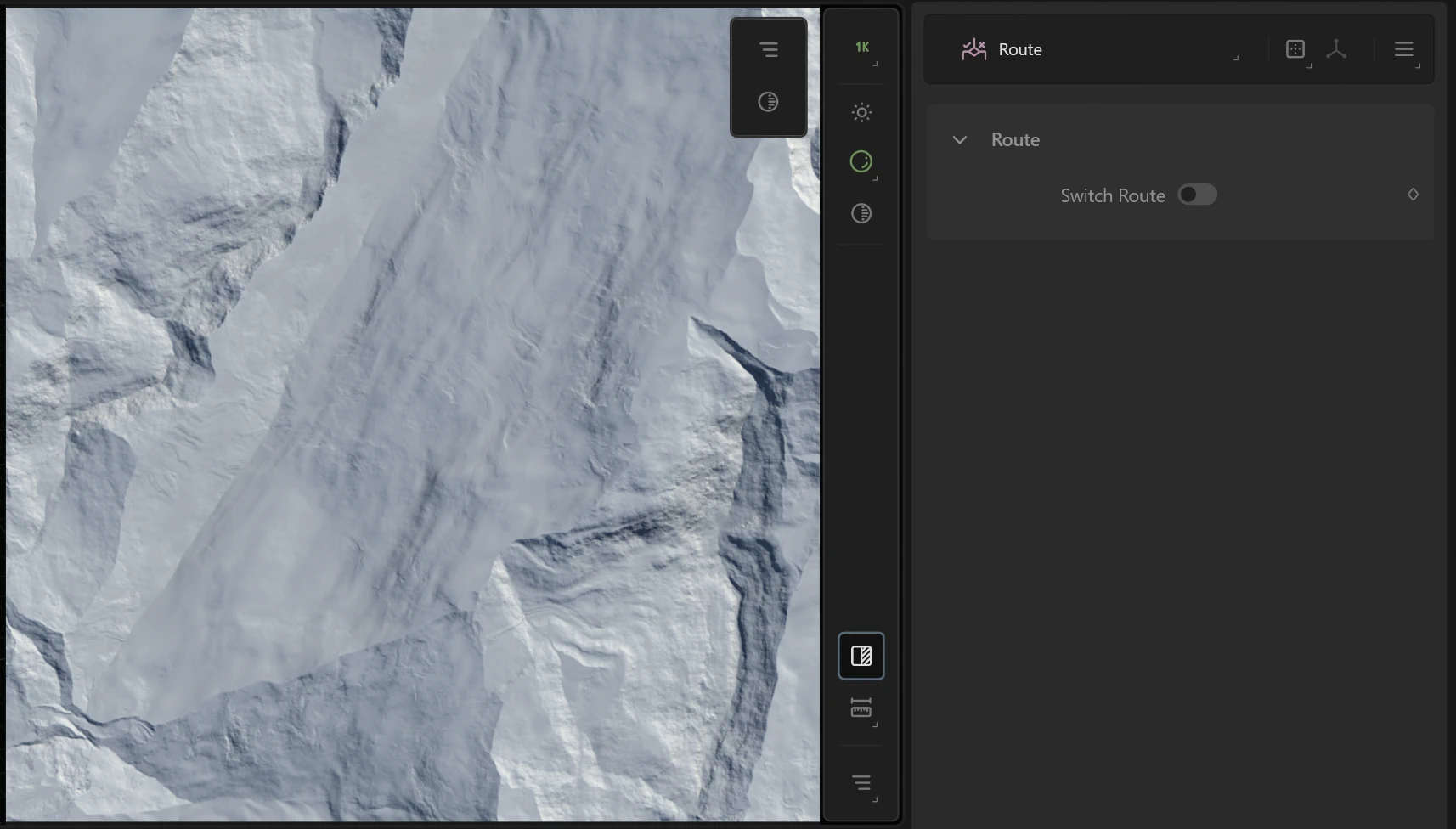This screenshot has width=1456, height=829.
Task: Toggle the split view comparison button
Action: [861, 656]
